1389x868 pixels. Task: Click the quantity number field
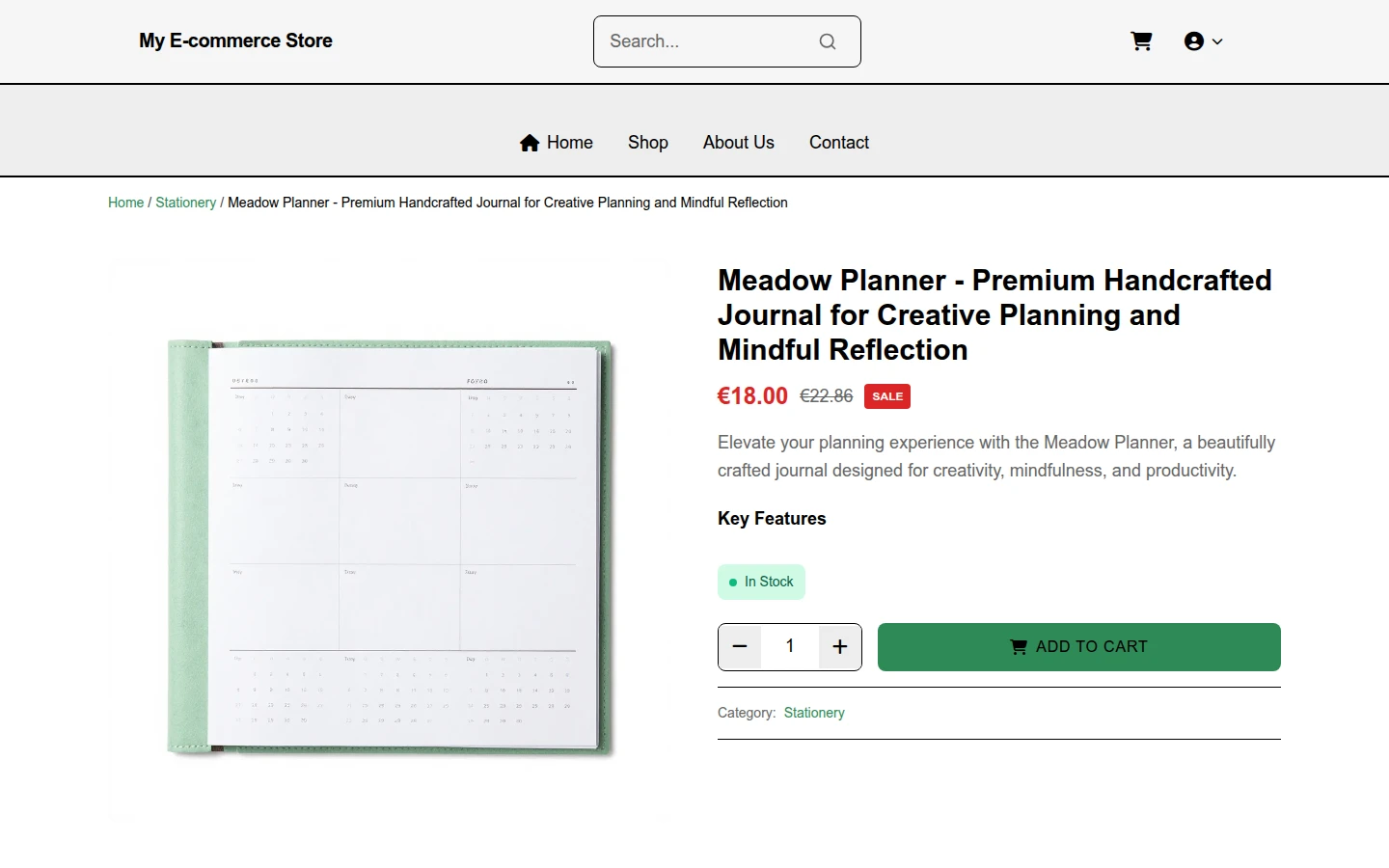(790, 646)
